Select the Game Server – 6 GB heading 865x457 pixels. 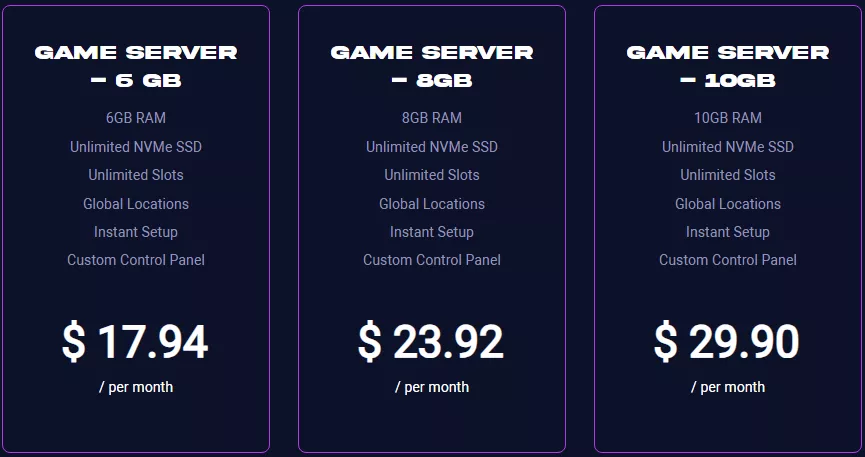tap(136, 67)
